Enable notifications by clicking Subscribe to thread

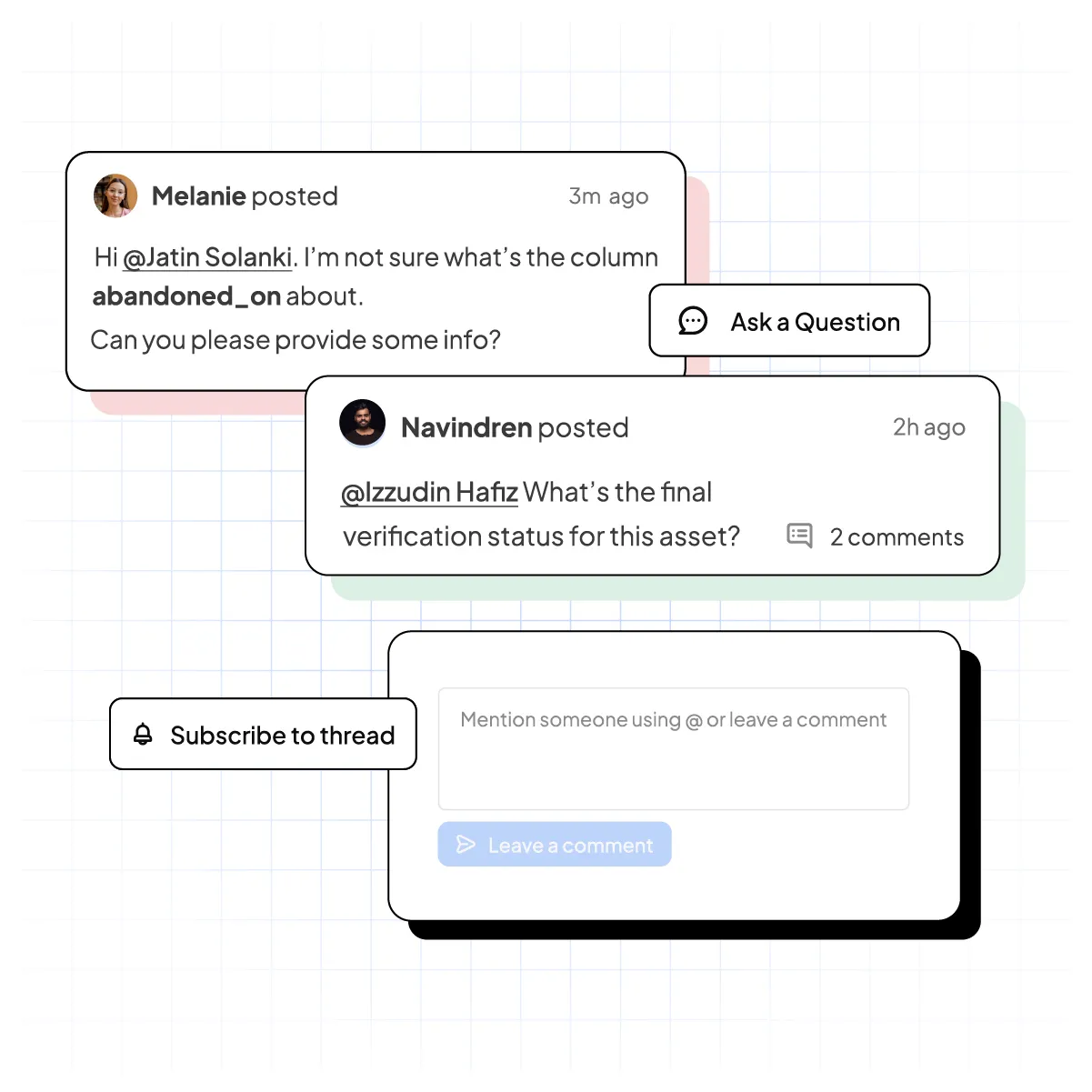(263, 735)
